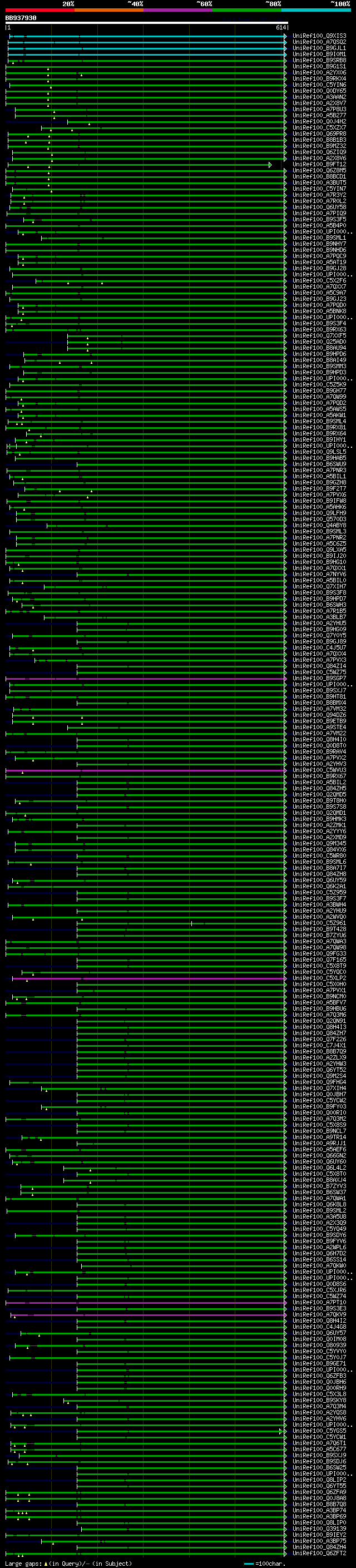356x1568 pixels.
Task: Click hit label UniRef100_Q69PR8
Action: 319,134
